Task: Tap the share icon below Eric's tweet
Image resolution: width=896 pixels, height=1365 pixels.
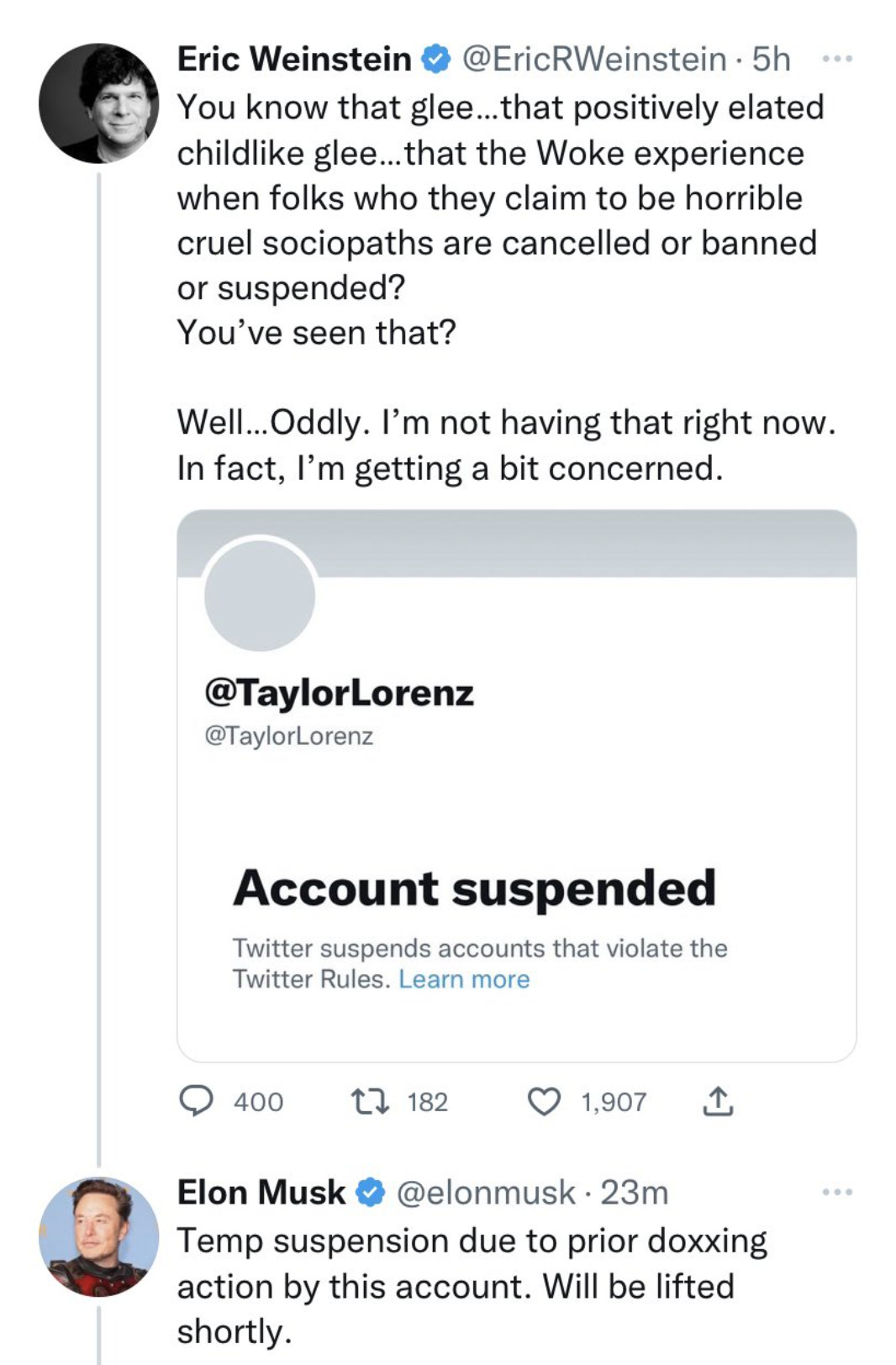Action: (x=717, y=1101)
